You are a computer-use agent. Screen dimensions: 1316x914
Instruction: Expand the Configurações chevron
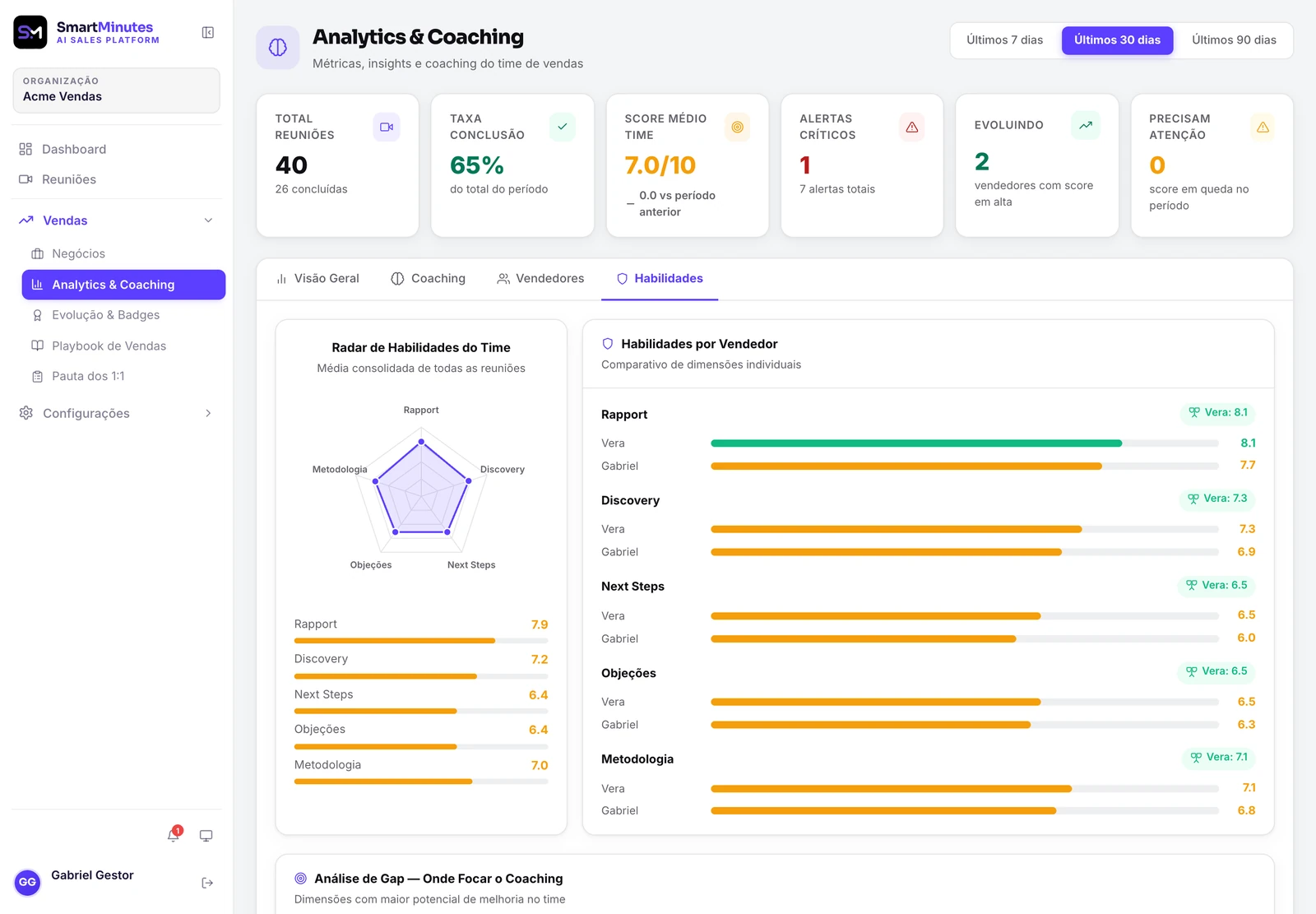coord(208,413)
